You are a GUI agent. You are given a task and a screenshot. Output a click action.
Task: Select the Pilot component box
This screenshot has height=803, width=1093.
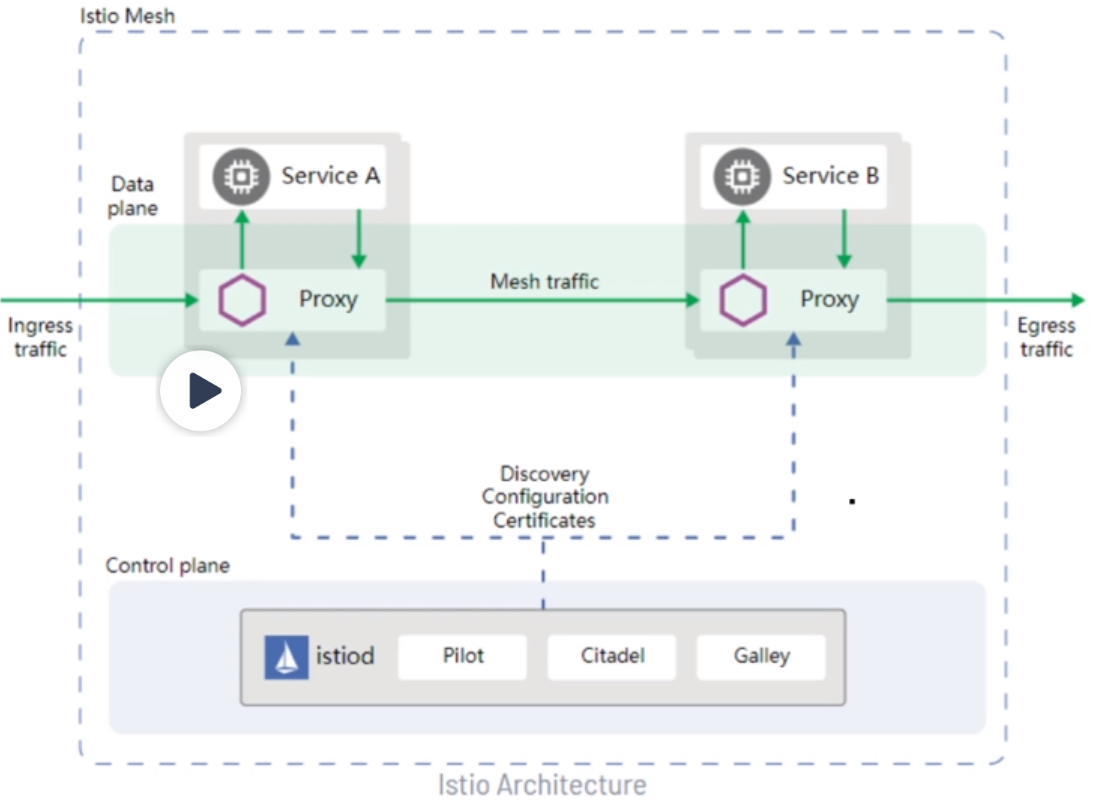click(x=462, y=657)
